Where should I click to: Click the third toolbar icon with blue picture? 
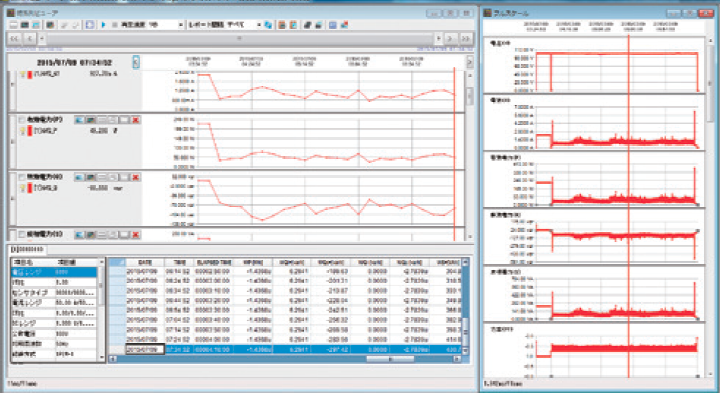[x=36, y=25]
